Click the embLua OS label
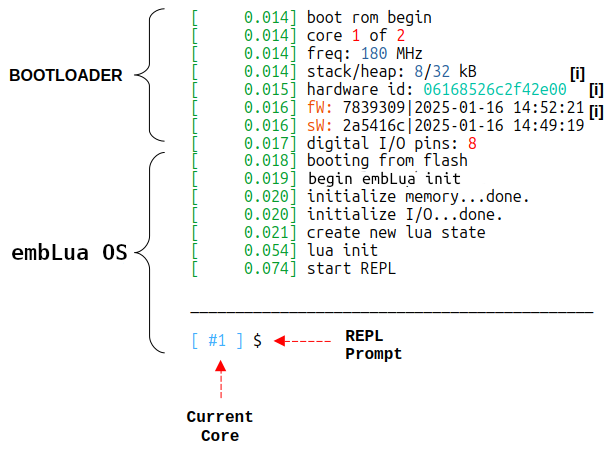Image resolution: width=613 pixels, height=455 pixels. (69, 253)
